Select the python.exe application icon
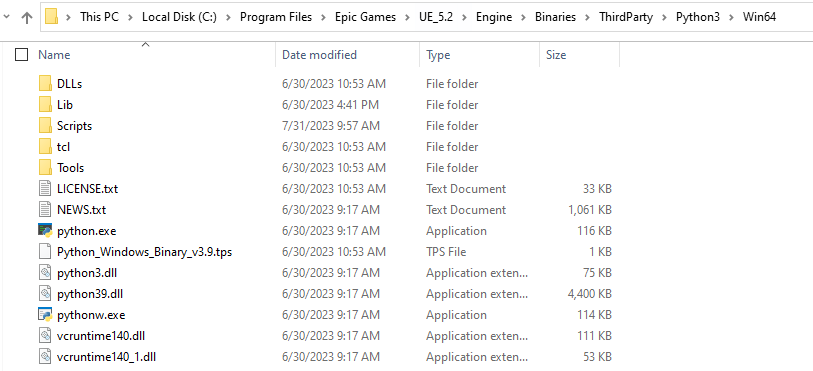This screenshot has width=813, height=371. coord(46,231)
